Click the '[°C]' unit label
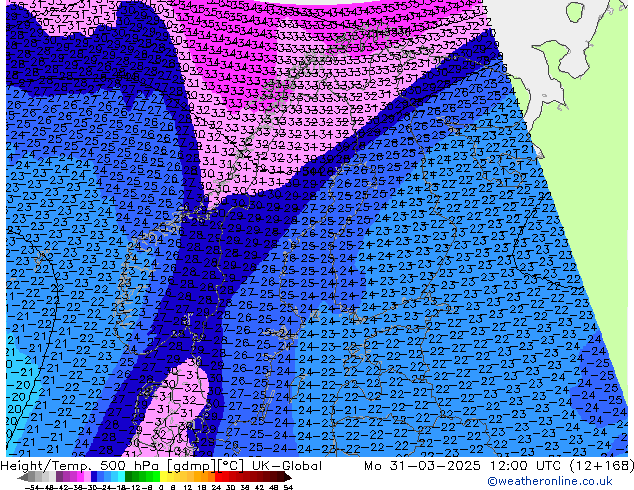Screen dimensions: 634x490 (231, 466)
